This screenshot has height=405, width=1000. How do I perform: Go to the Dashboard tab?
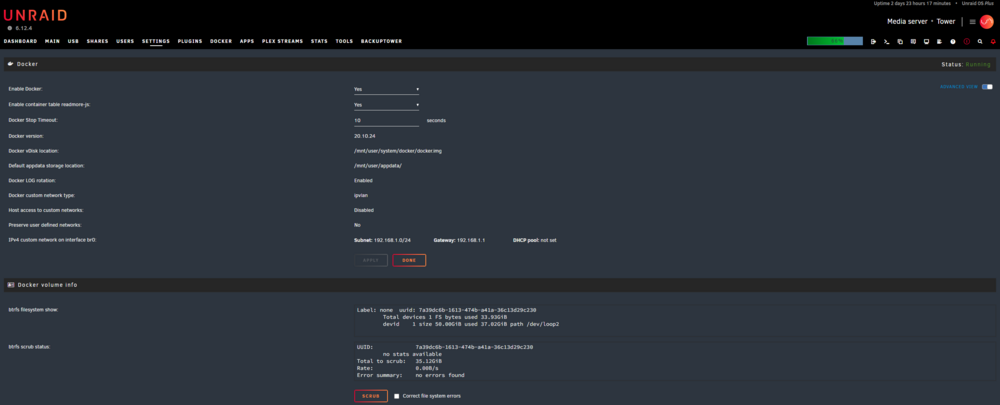coord(20,41)
